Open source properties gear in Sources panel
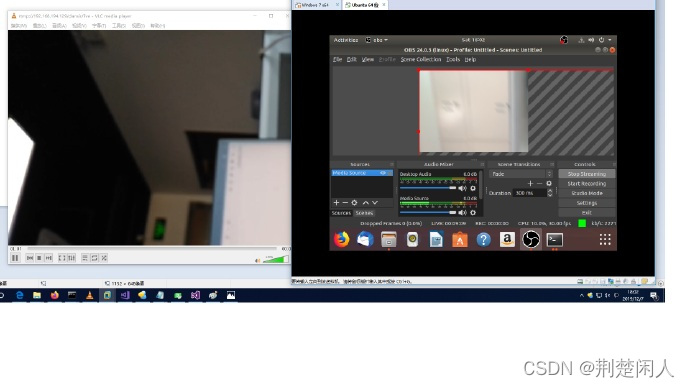 354,203
